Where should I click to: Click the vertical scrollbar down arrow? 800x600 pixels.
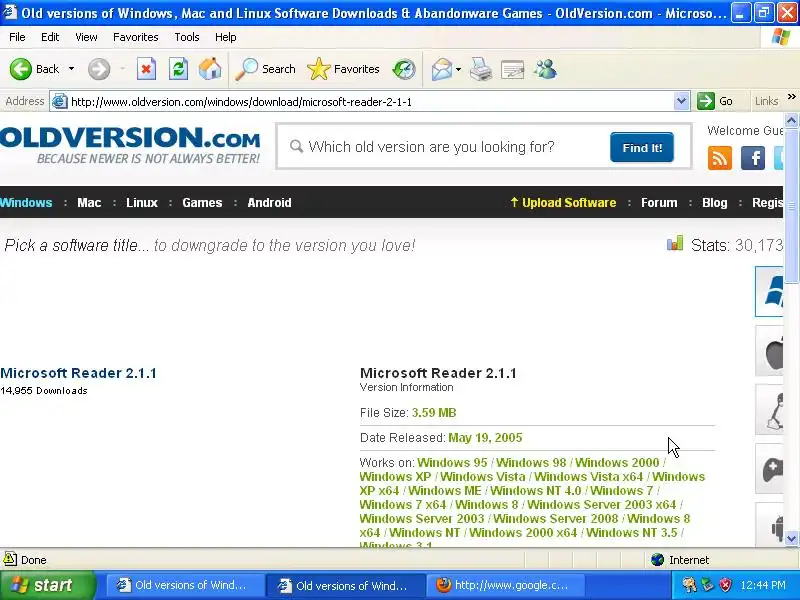[x=791, y=538]
